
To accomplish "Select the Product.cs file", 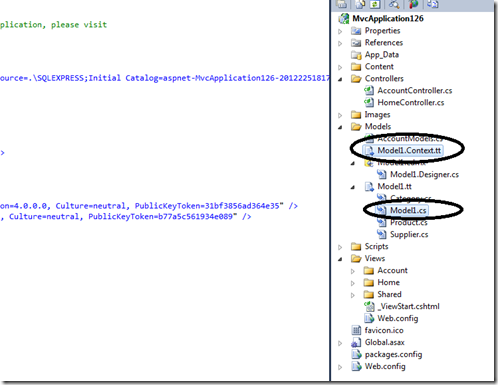I will pos(409,222).
